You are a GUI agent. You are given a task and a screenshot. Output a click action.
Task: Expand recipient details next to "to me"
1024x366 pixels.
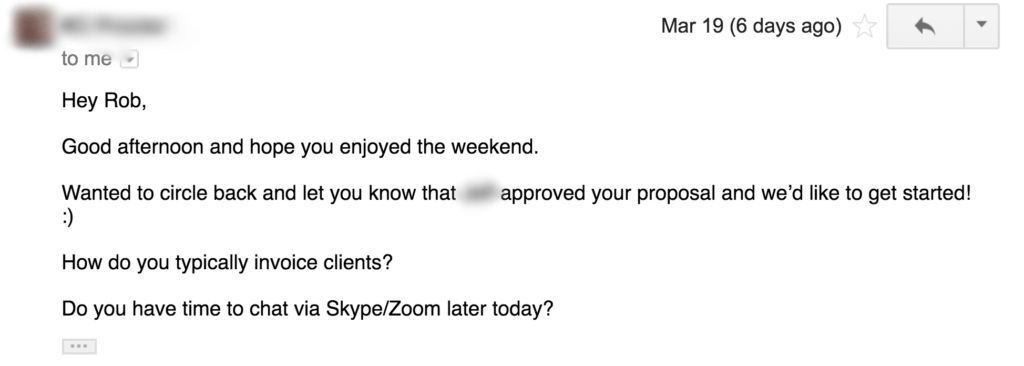[x=130, y=60]
